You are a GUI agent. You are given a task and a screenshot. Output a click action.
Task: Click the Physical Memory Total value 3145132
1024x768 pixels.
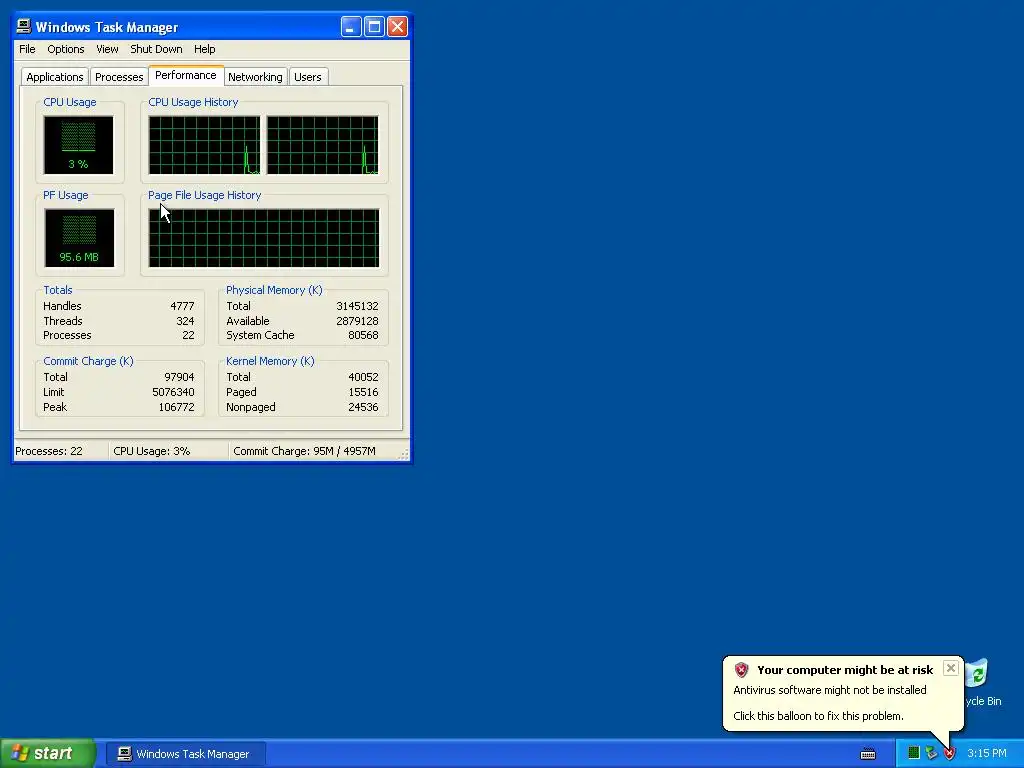(357, 306)
